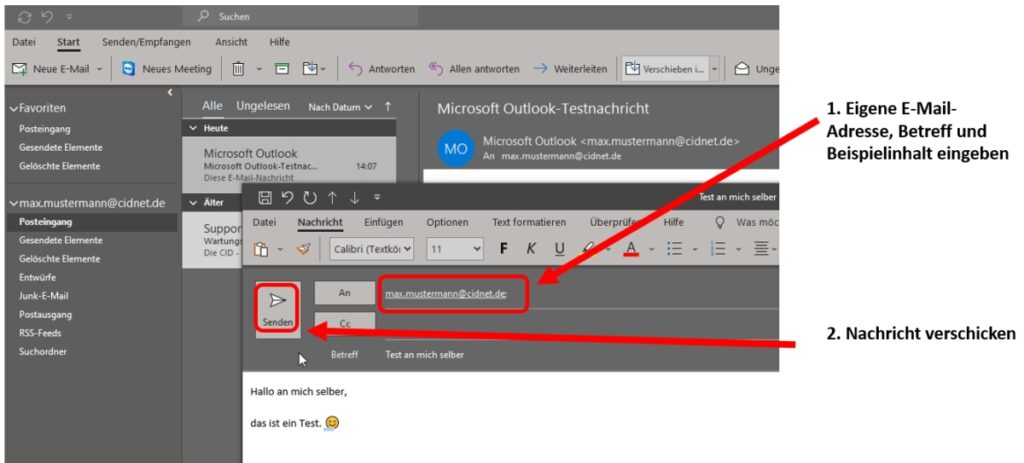Open the Optionen tab in compose window
Screen dimensions: 1024x463
click(x=447, y=222)
